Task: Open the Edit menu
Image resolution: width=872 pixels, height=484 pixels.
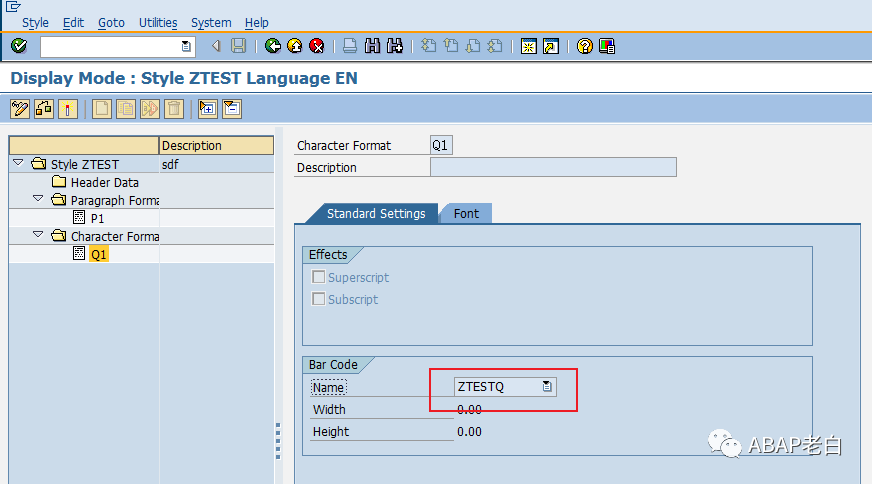Action: point(73,23)
